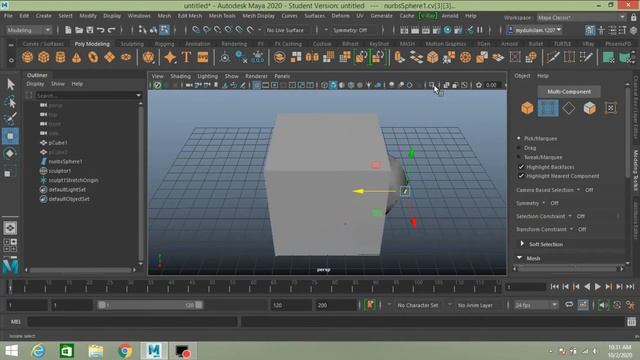640x360 pixels.
Task: Toggle playback loop button
Action: [x=569, y=305]
